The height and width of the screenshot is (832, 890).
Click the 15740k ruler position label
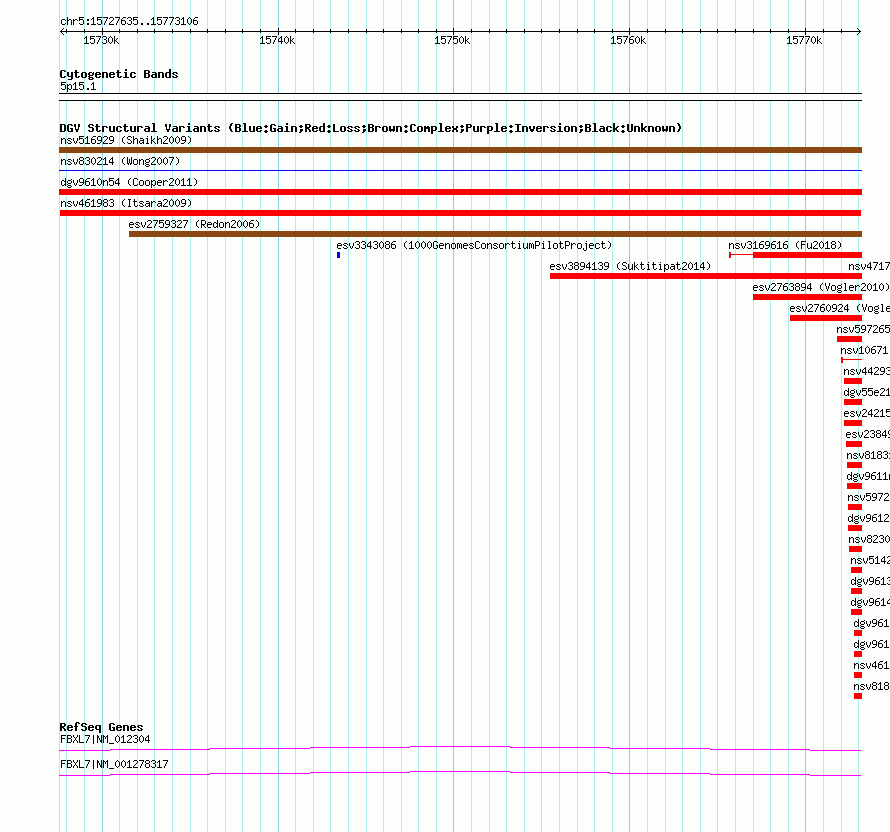point(277,40)
